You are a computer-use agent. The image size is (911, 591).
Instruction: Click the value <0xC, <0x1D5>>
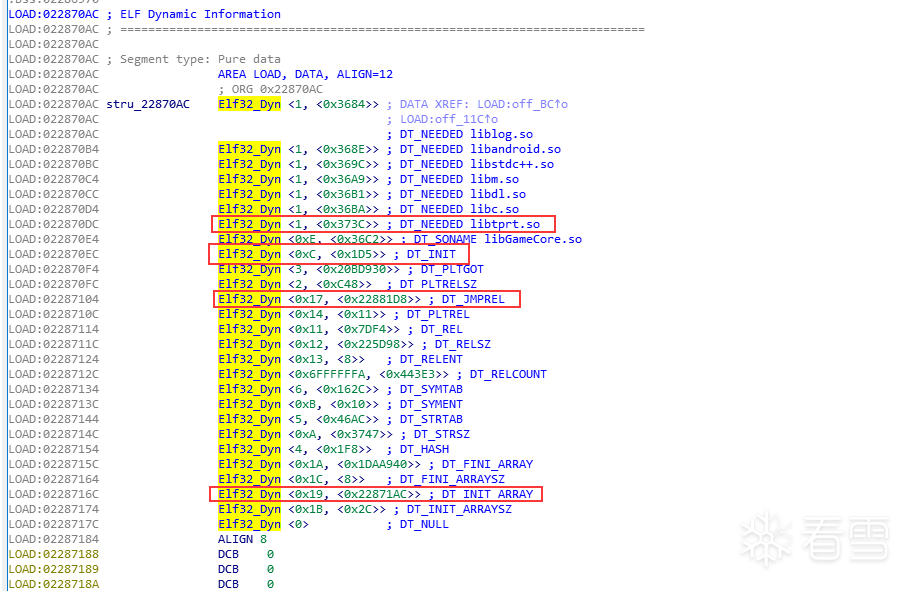click(x=337, y=255)
